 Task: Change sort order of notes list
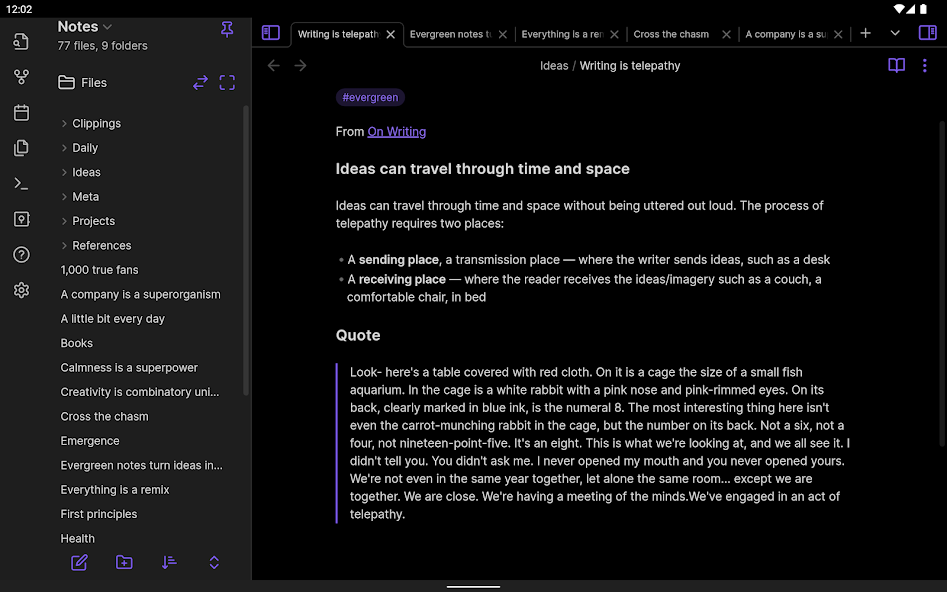169,562
